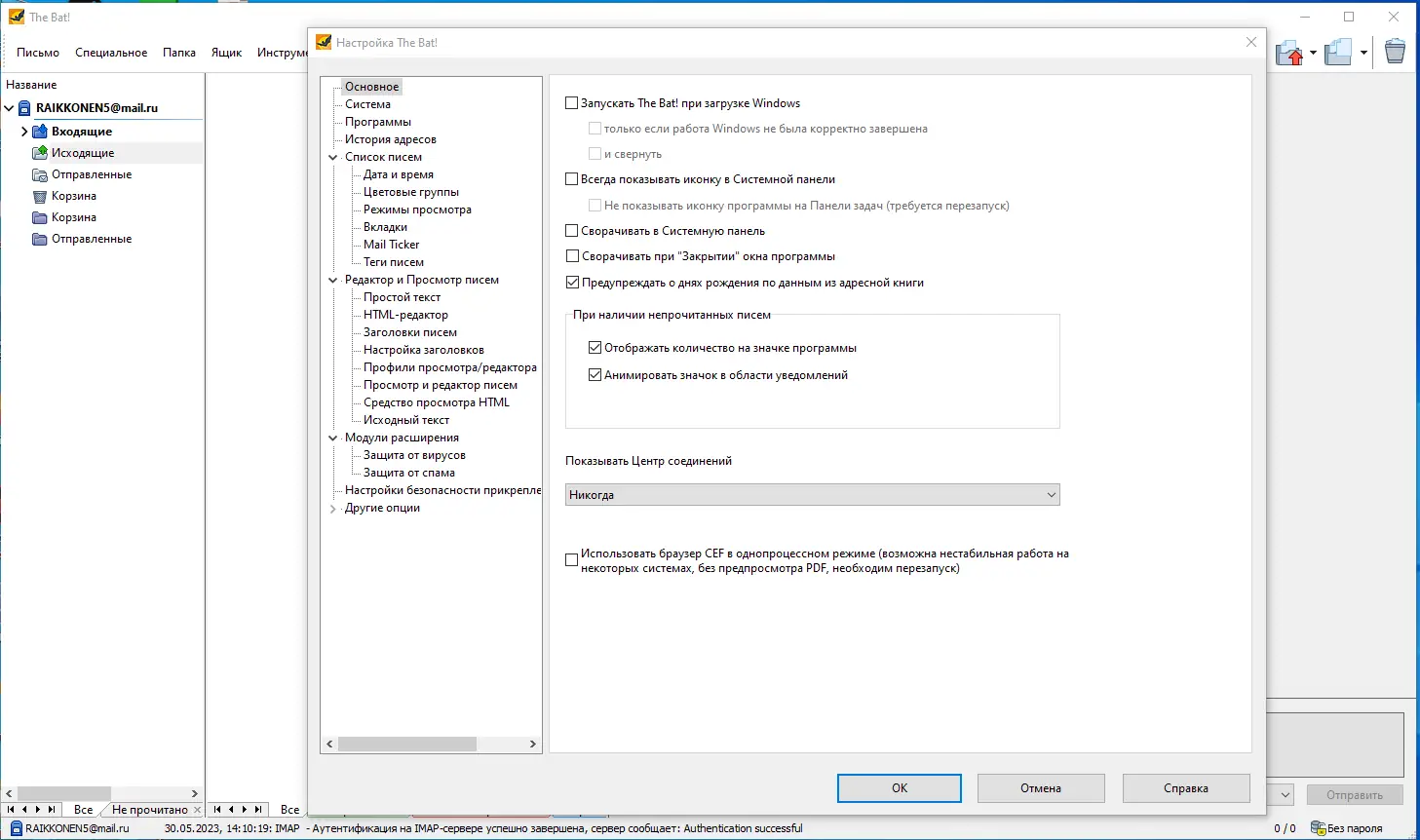Click the folder pane horizontal scrollbar thumb
Screen dimensions: 1420x840
(x=64, y=793)
